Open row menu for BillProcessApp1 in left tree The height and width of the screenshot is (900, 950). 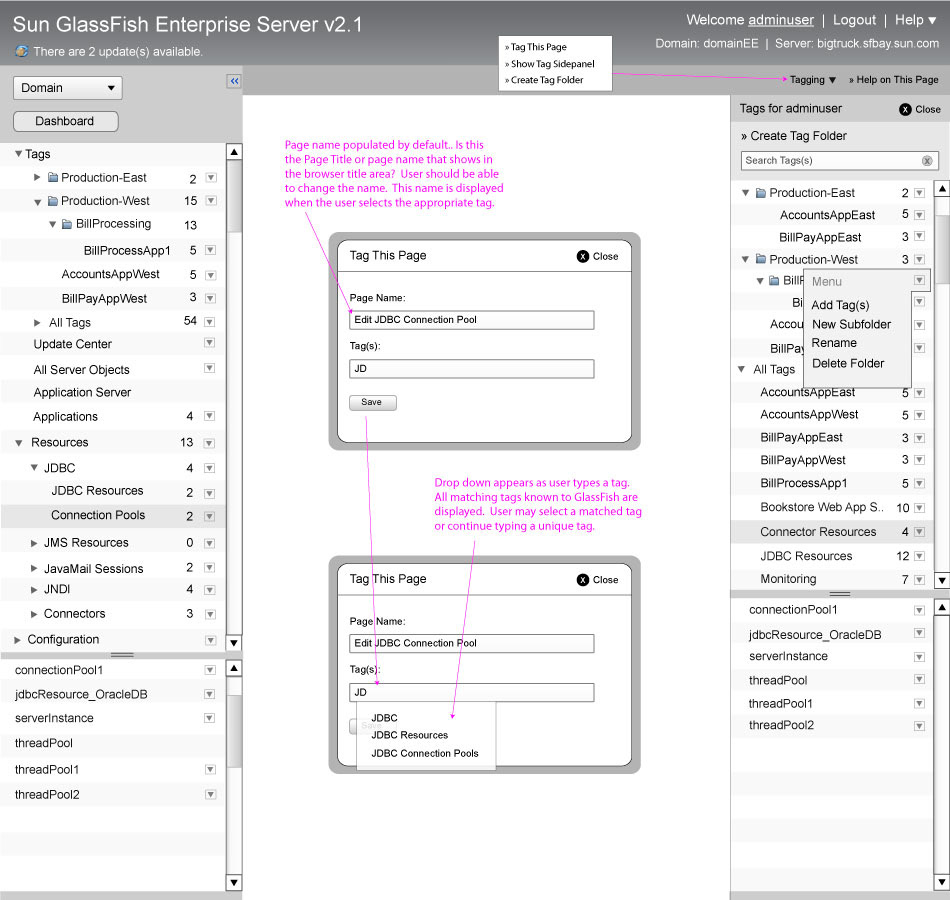coord(211,250)
